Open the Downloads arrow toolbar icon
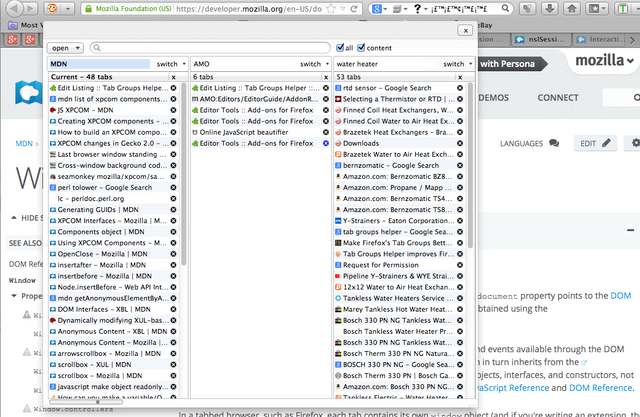The image size is (640, 417). (x=550, y=8)
